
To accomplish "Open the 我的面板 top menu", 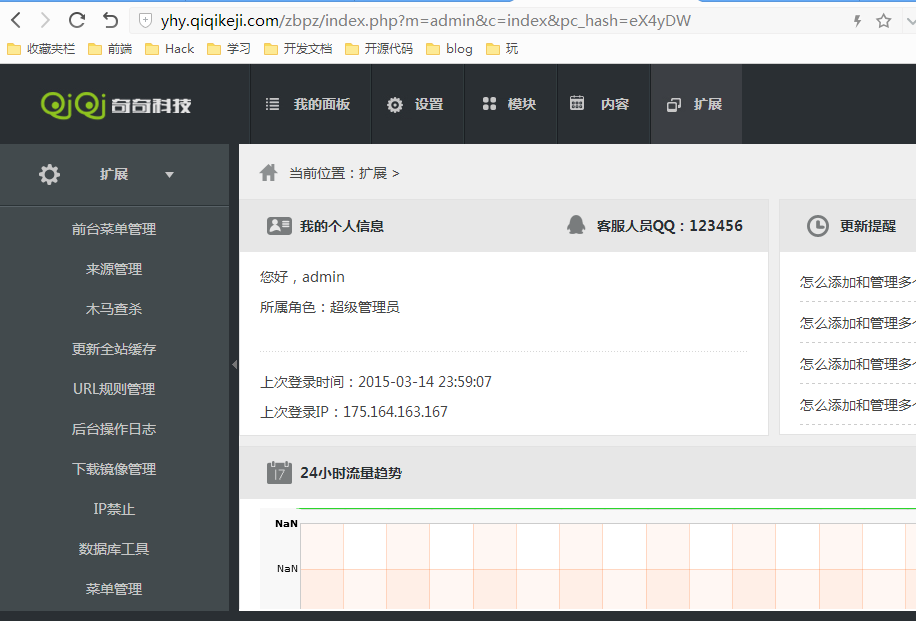I will 310,104.
